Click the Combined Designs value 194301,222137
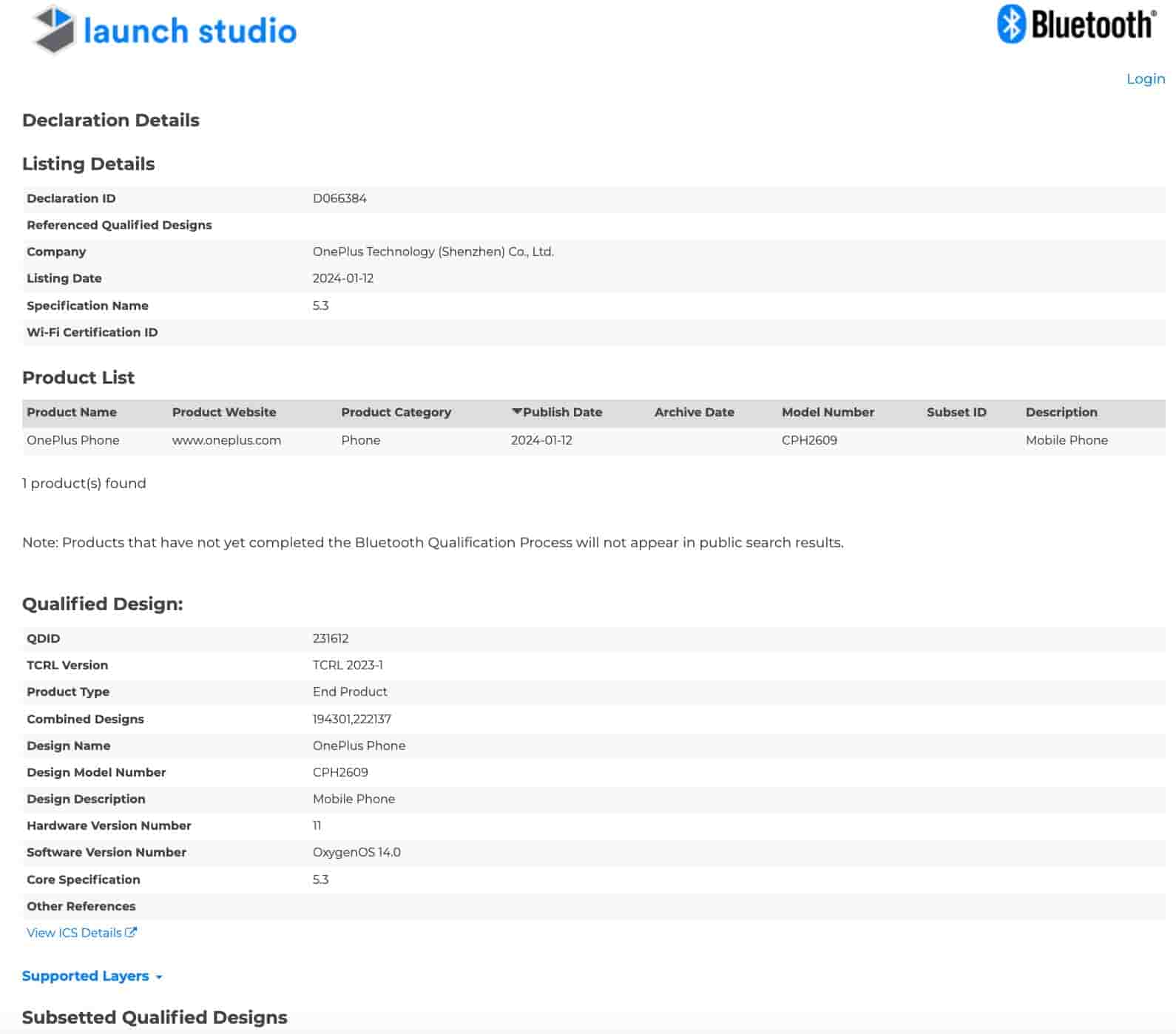Screen dimensions: 1176x1034 click(352, 719)
